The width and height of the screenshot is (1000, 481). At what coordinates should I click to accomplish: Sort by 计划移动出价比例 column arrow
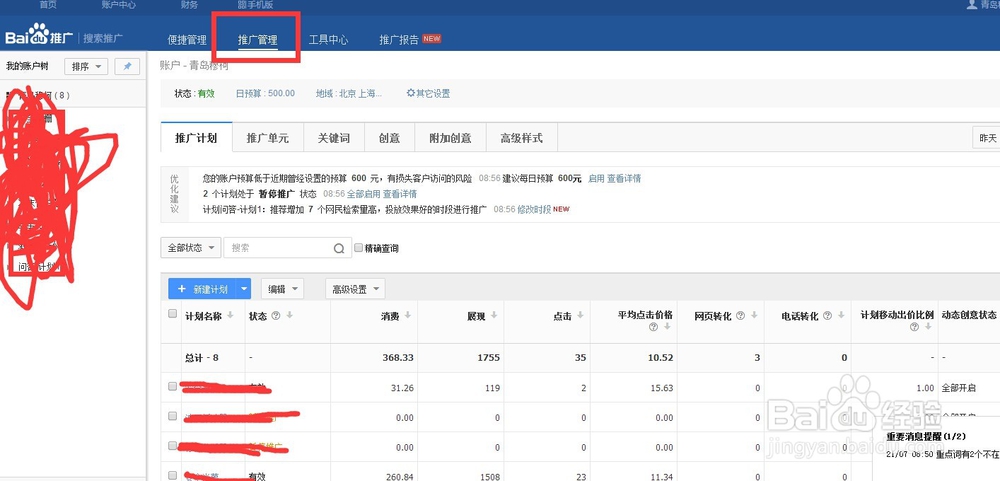(x=928, y=327)
